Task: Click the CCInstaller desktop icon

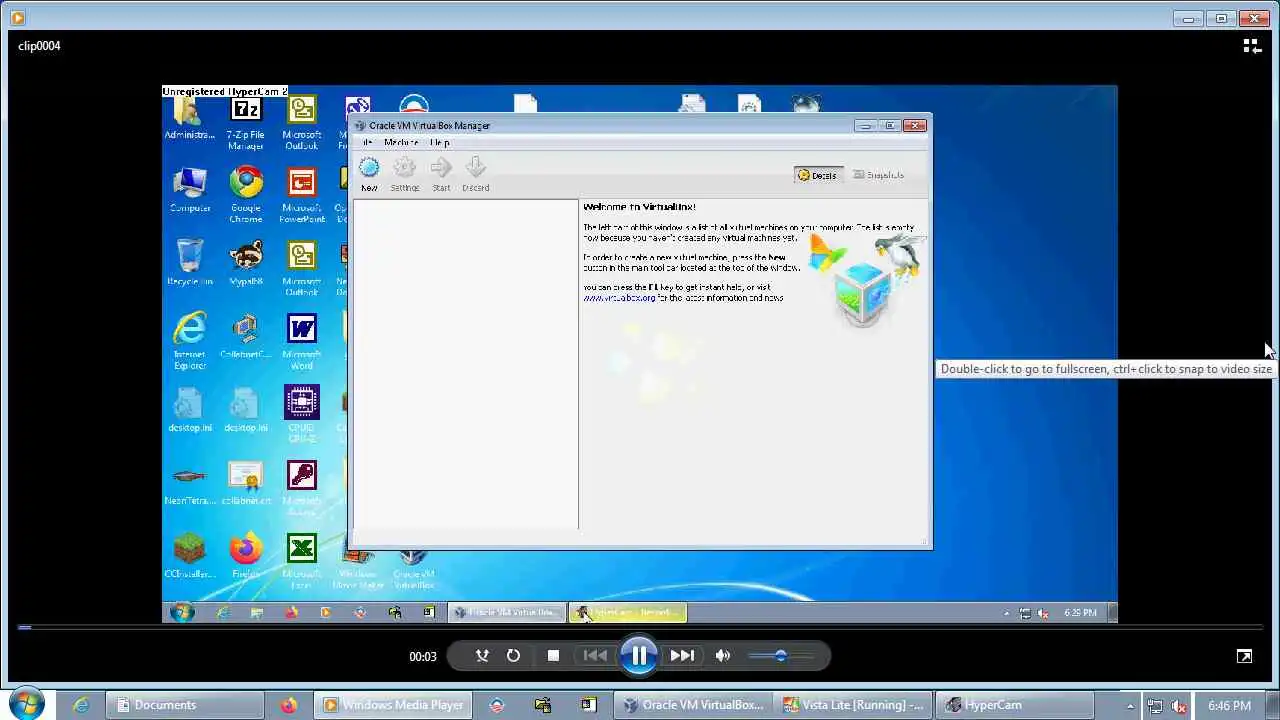Action: (x=189, y=556)
